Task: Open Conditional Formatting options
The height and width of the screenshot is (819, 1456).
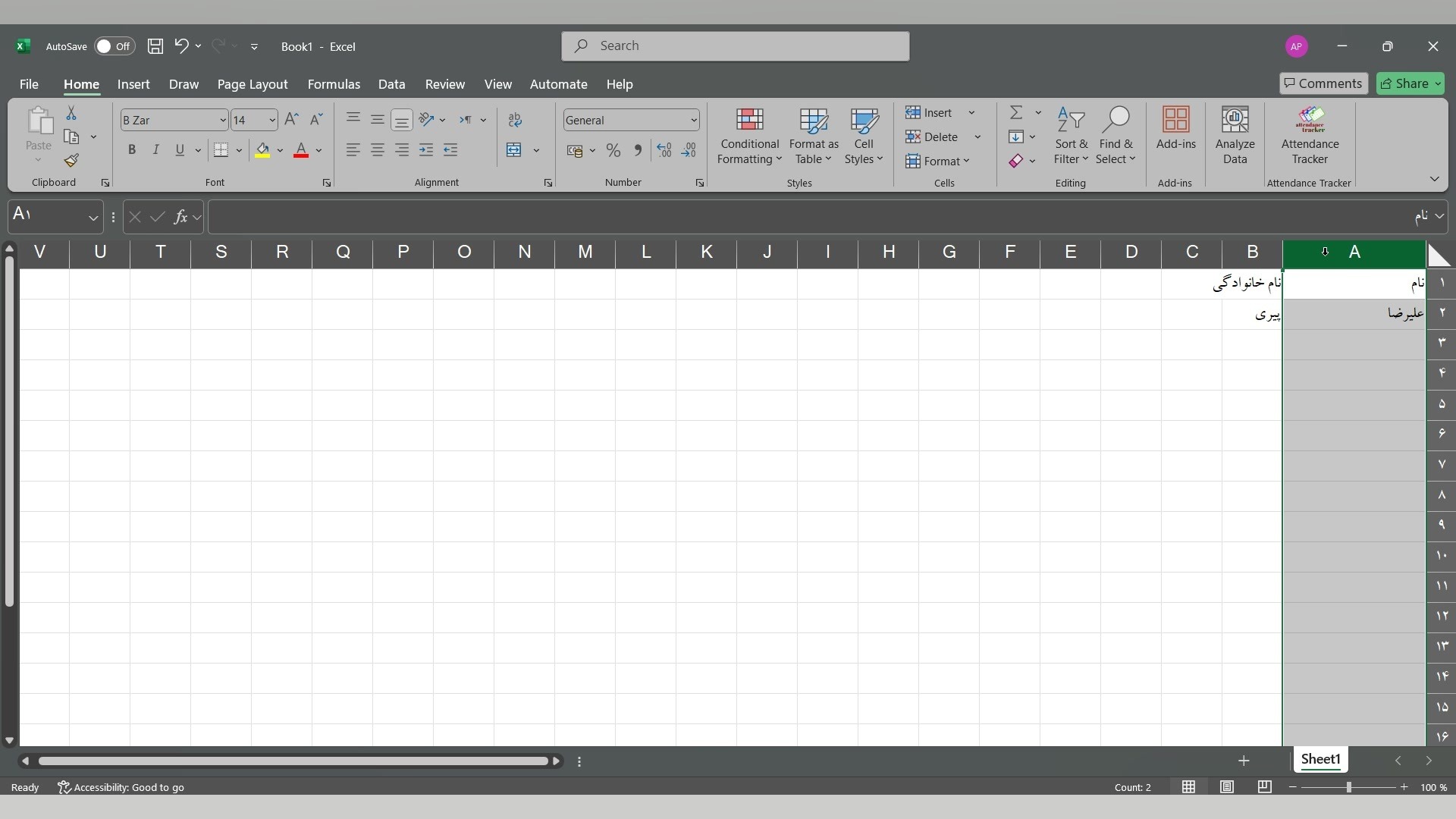Action: 749,136
